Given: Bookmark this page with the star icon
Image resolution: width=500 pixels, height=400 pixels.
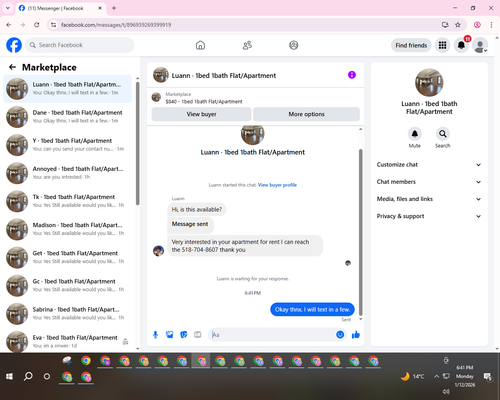Looking at the screenshot, I should [x=458, y=25].
